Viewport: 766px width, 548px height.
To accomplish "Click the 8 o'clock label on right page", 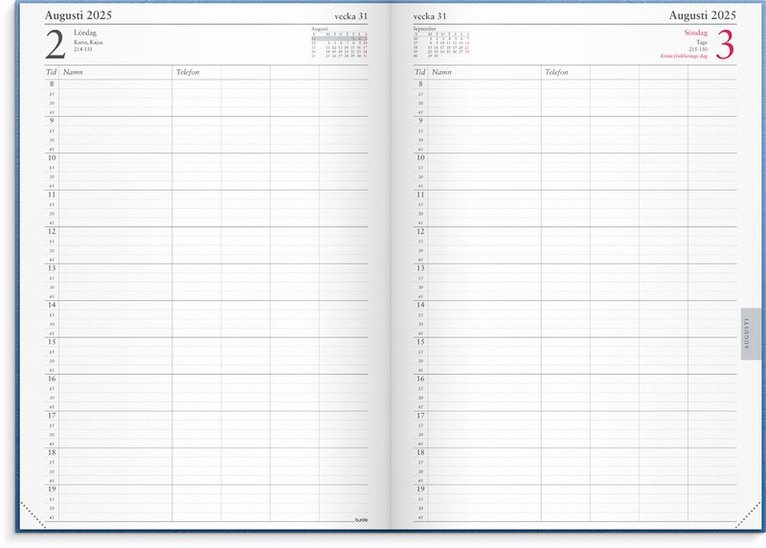I will click(x=420, y=84).
